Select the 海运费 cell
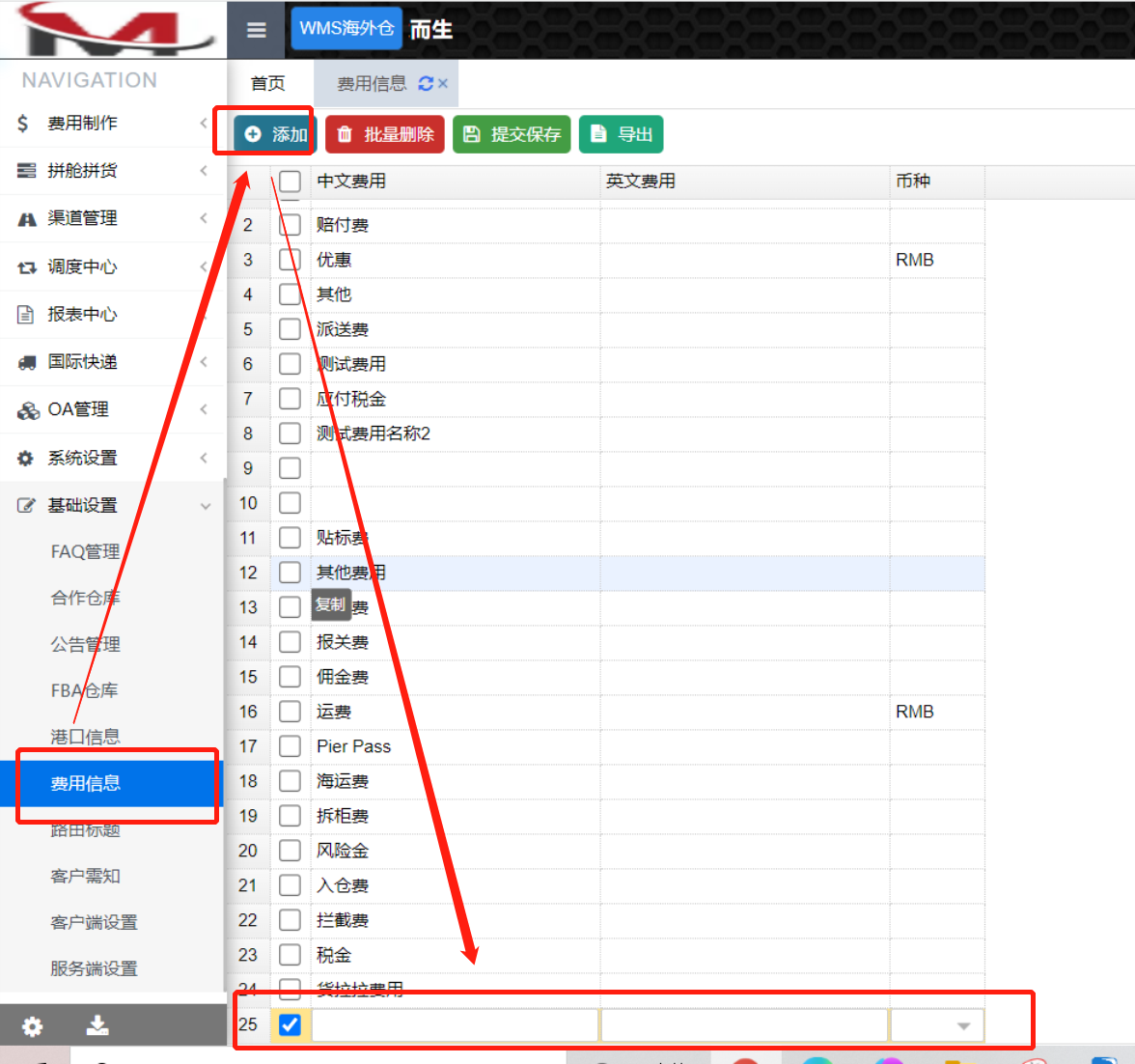 (456, 781)
